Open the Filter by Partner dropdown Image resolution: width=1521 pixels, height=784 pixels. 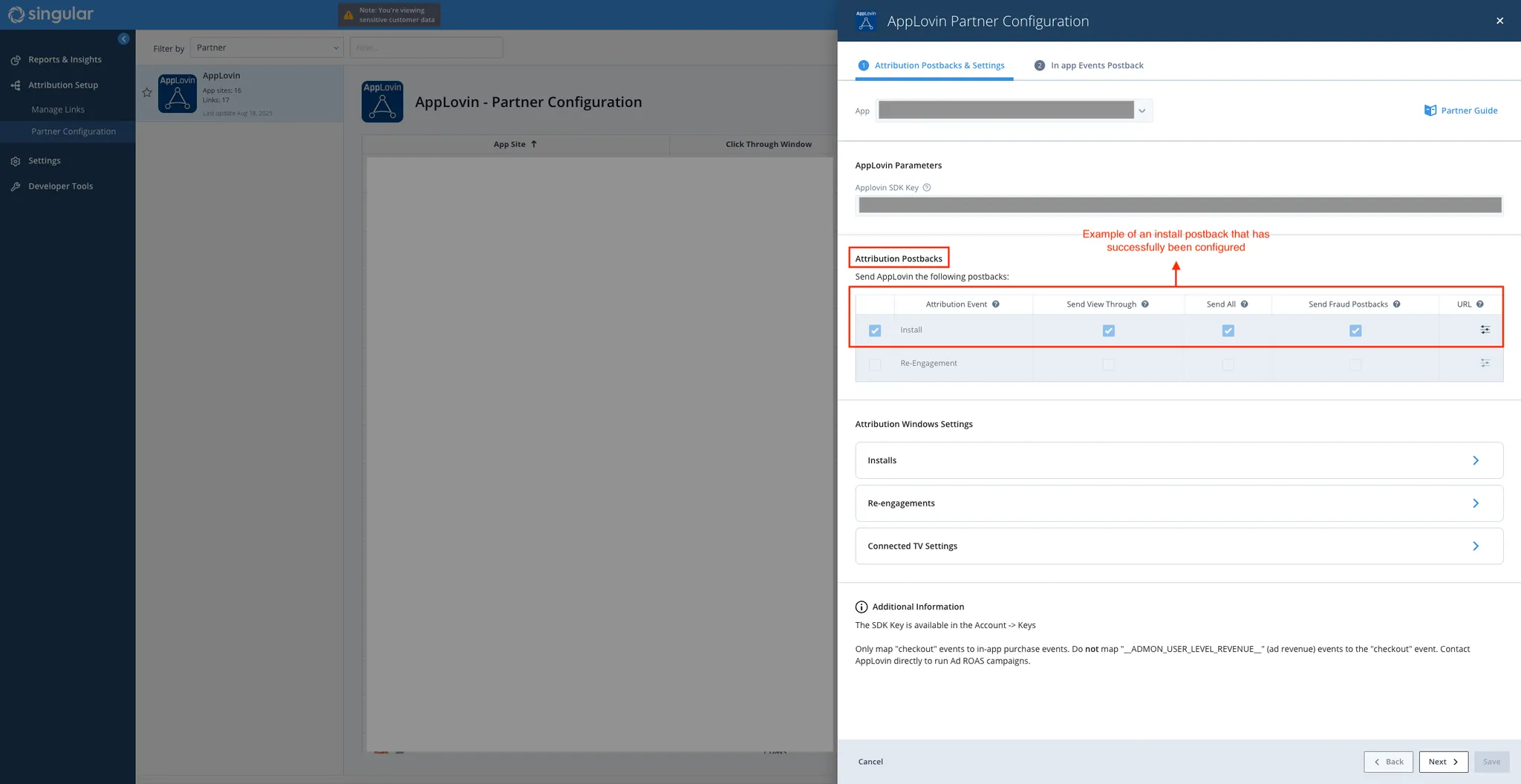tap(267, 48)
